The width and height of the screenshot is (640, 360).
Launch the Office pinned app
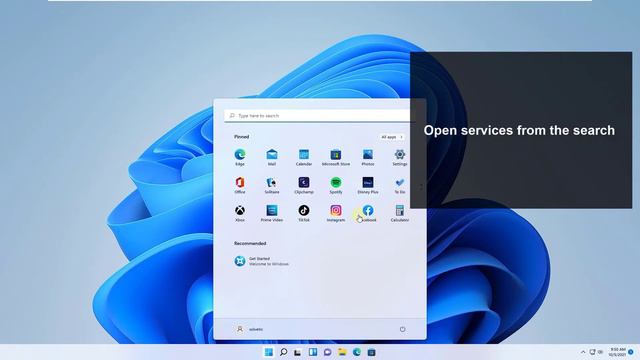[x=240, y=185]
